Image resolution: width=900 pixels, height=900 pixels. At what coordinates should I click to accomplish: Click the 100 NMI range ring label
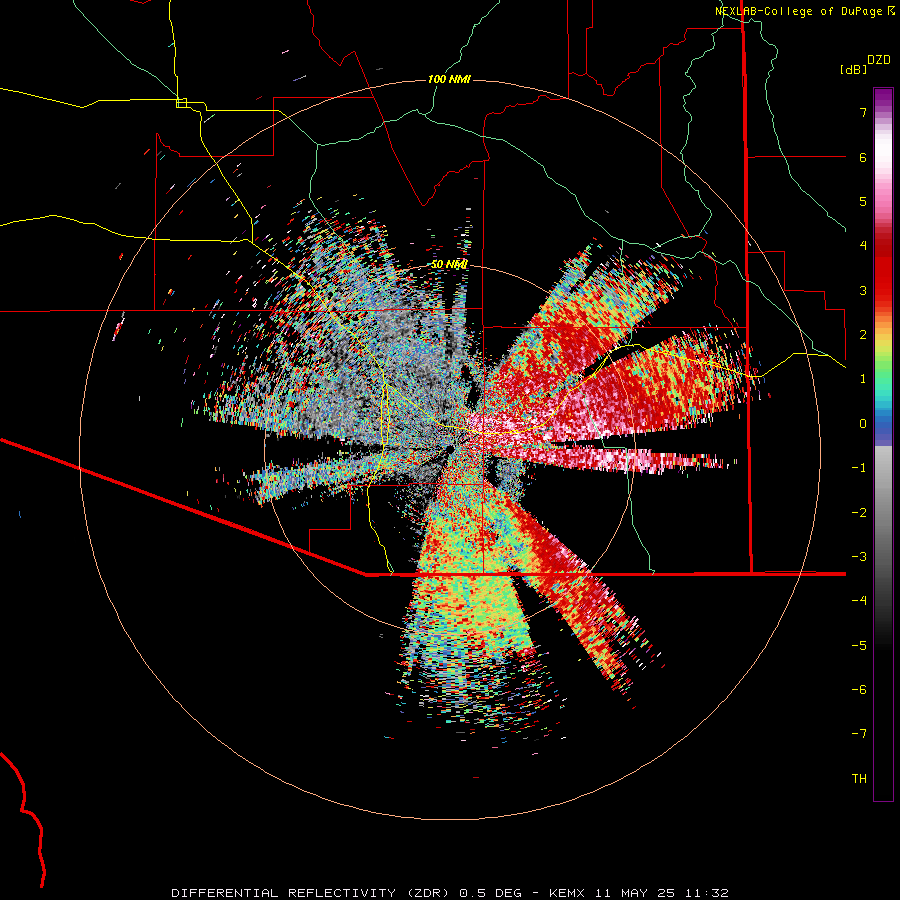pyautogui.click(x=449, y=79)
